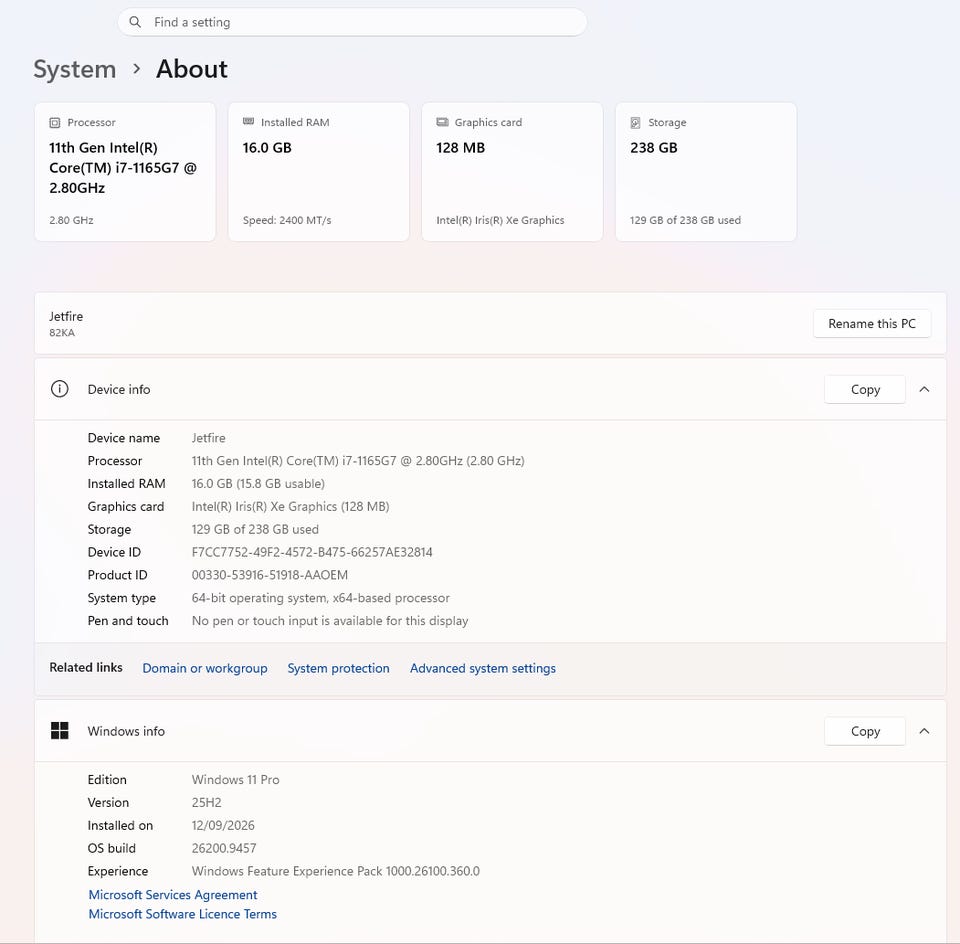Open Advanced system settings link
960x944 pixels.
[x=483, y=668]
